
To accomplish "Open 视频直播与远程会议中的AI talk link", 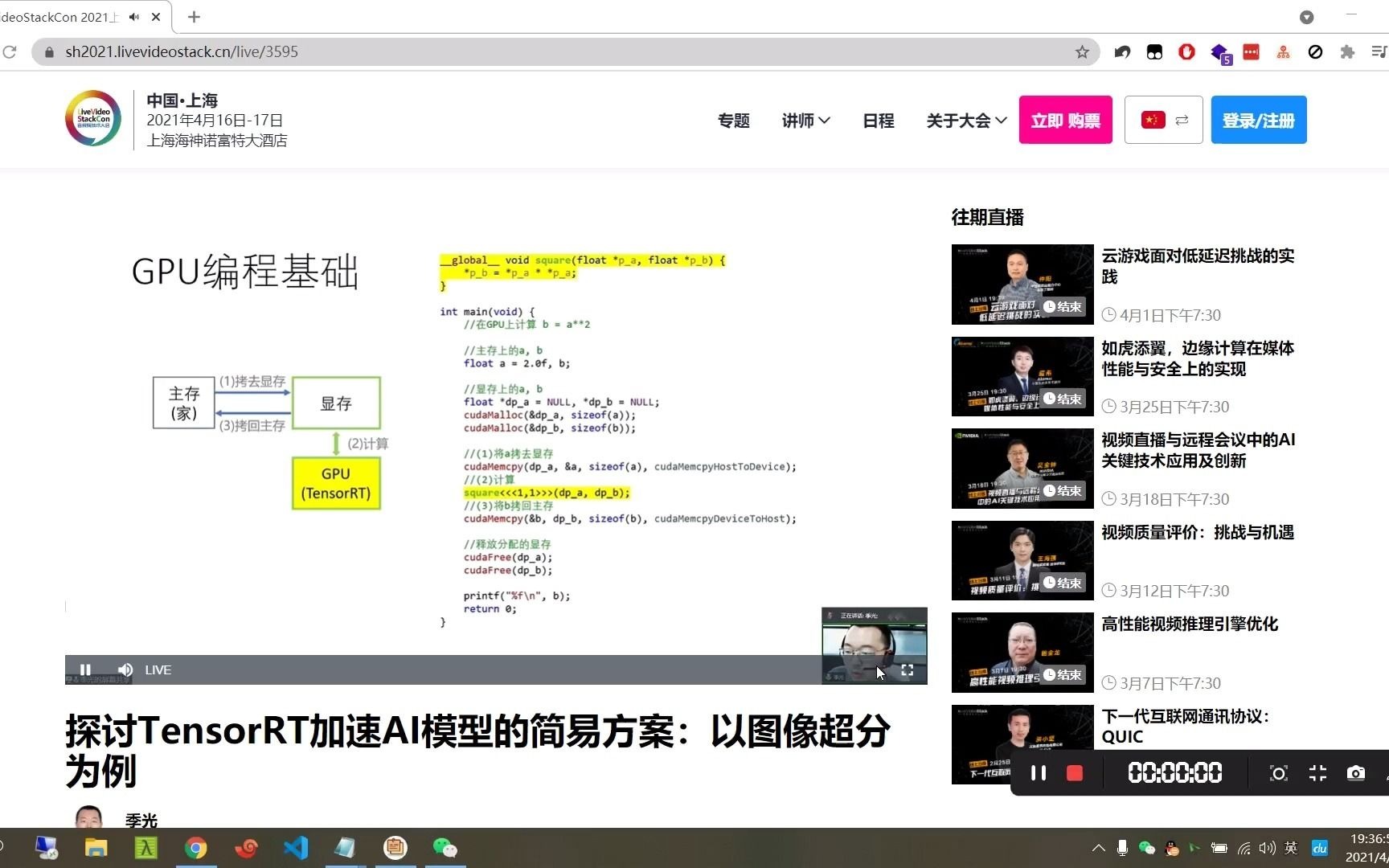I will point(1198,450).
